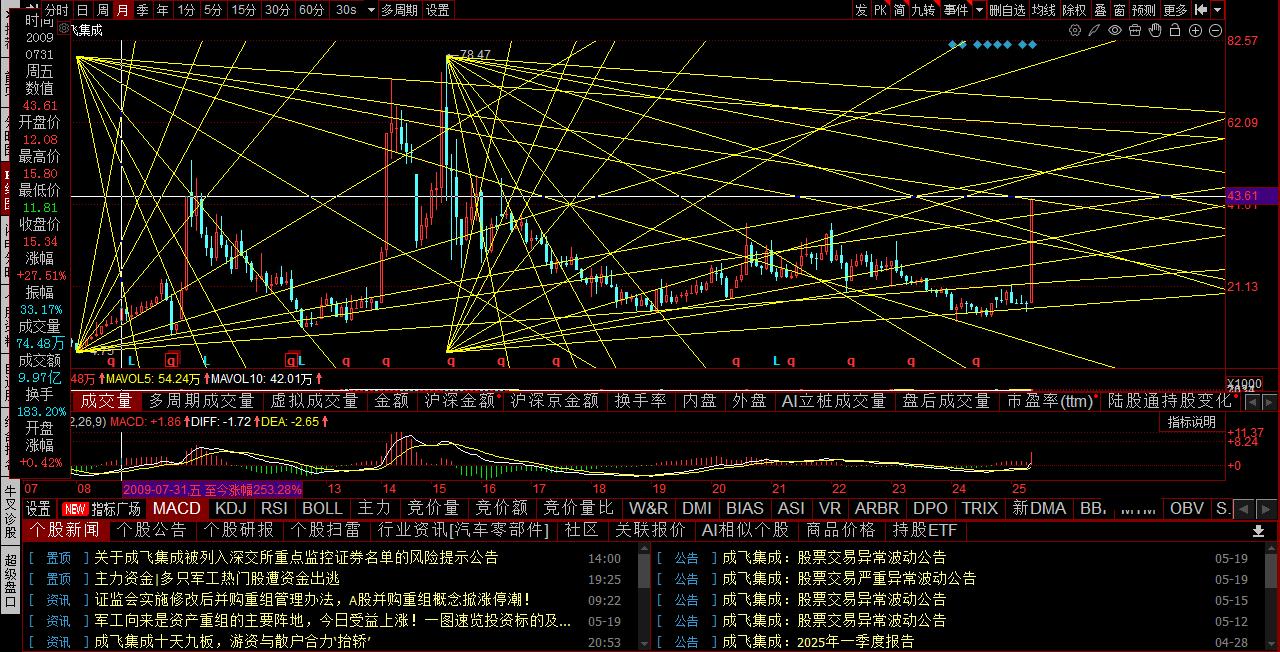Open the period dropdown arrow after 30s
Screen dimensions: 1280x652
[x=371, y=10]
